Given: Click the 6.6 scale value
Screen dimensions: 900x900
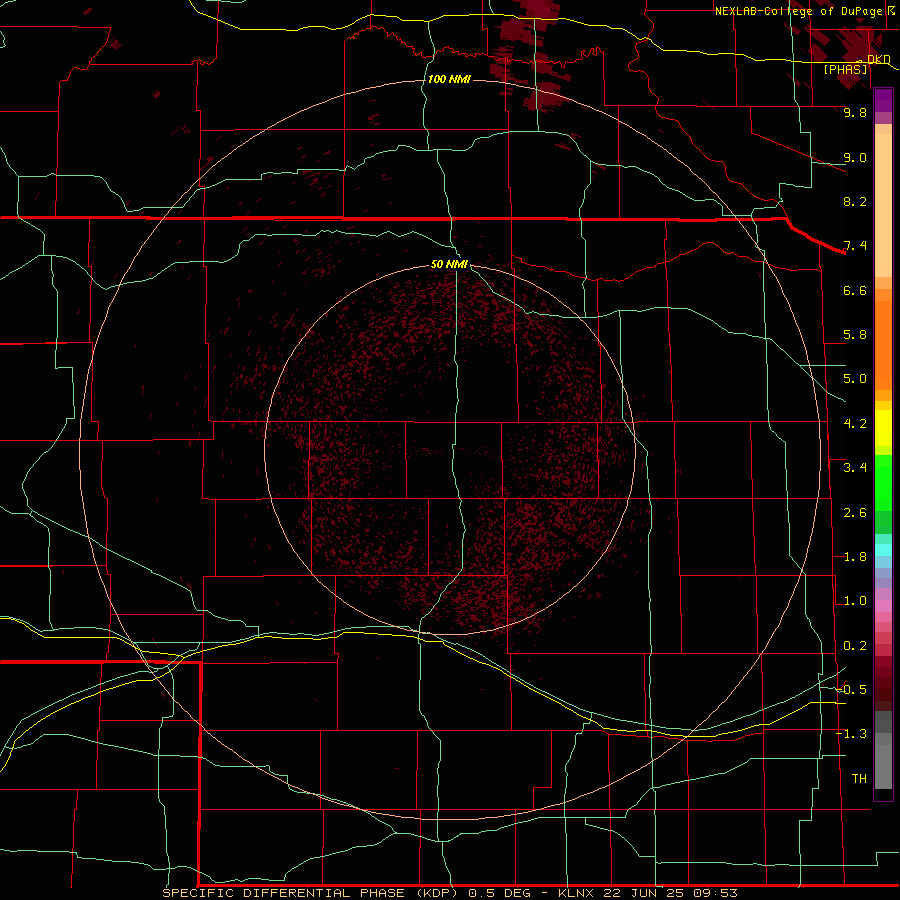Looking at the screenshot, I should [855, 290].
